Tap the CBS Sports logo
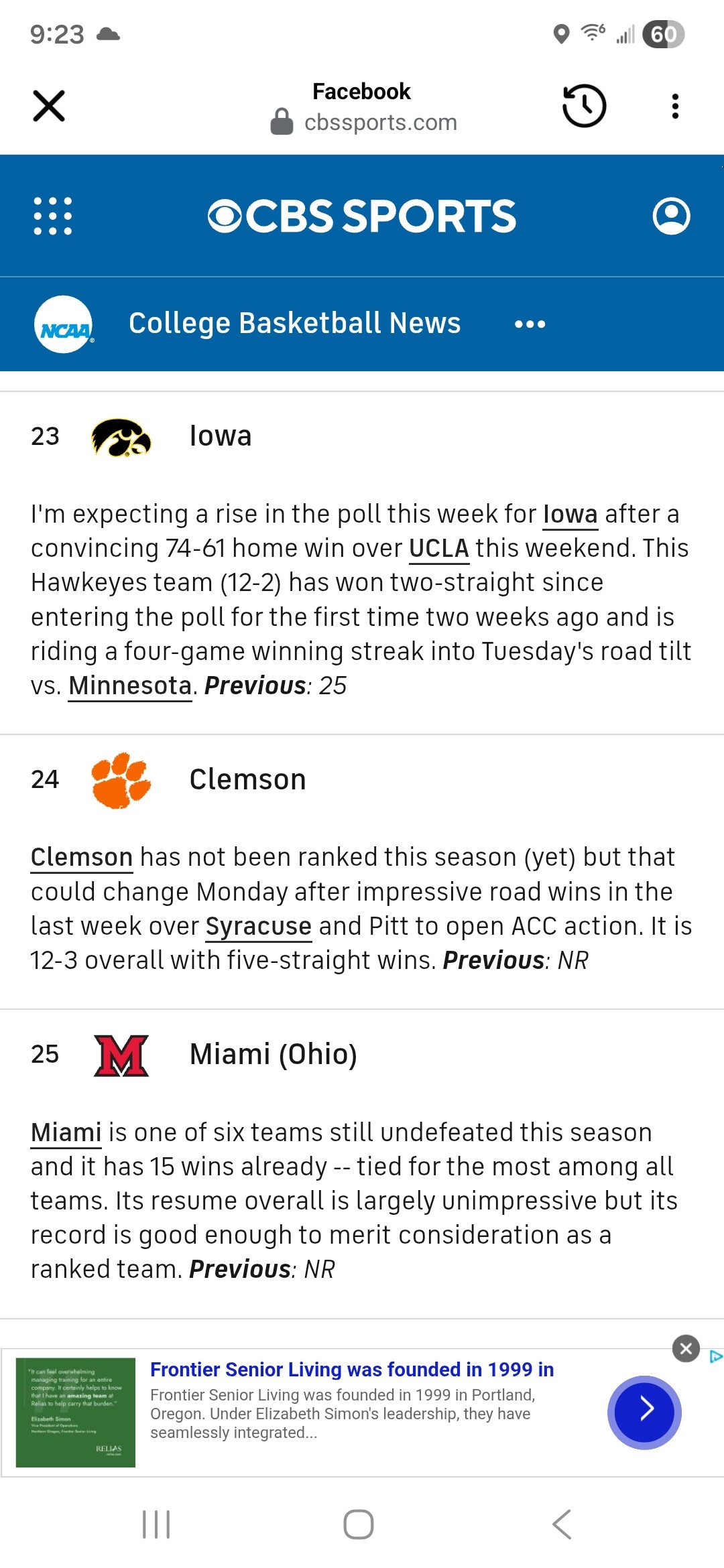This screenshot has height=1568, width=724. pos(362,216)
